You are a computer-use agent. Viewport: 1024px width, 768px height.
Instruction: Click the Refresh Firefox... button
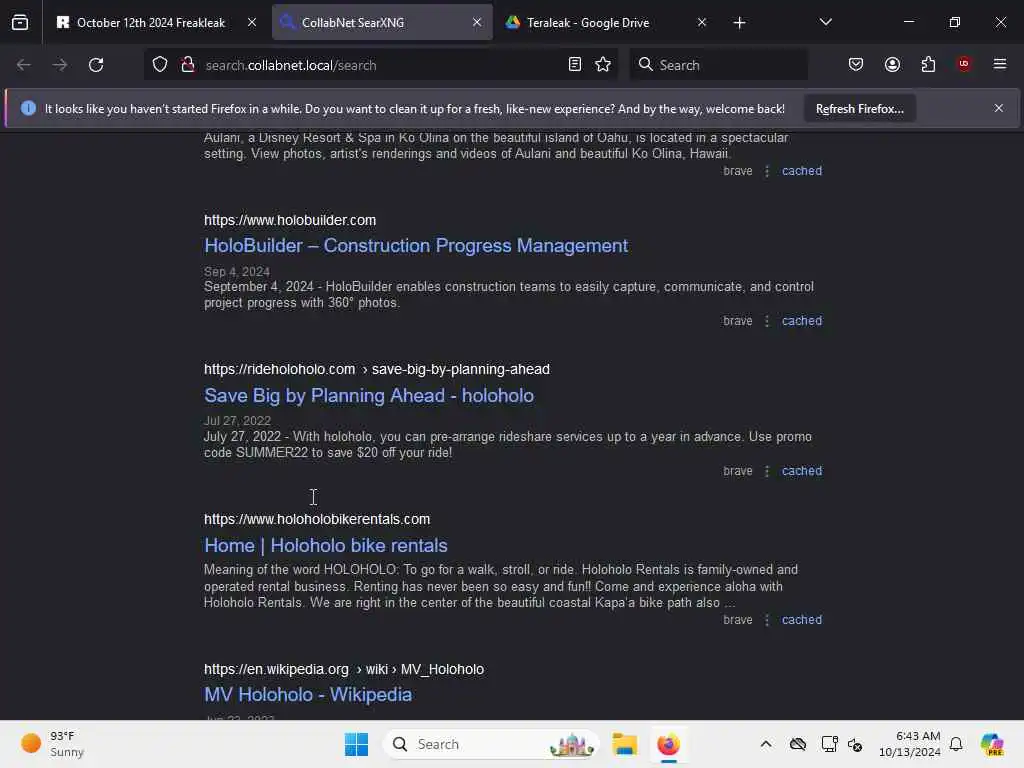[859, 108]
